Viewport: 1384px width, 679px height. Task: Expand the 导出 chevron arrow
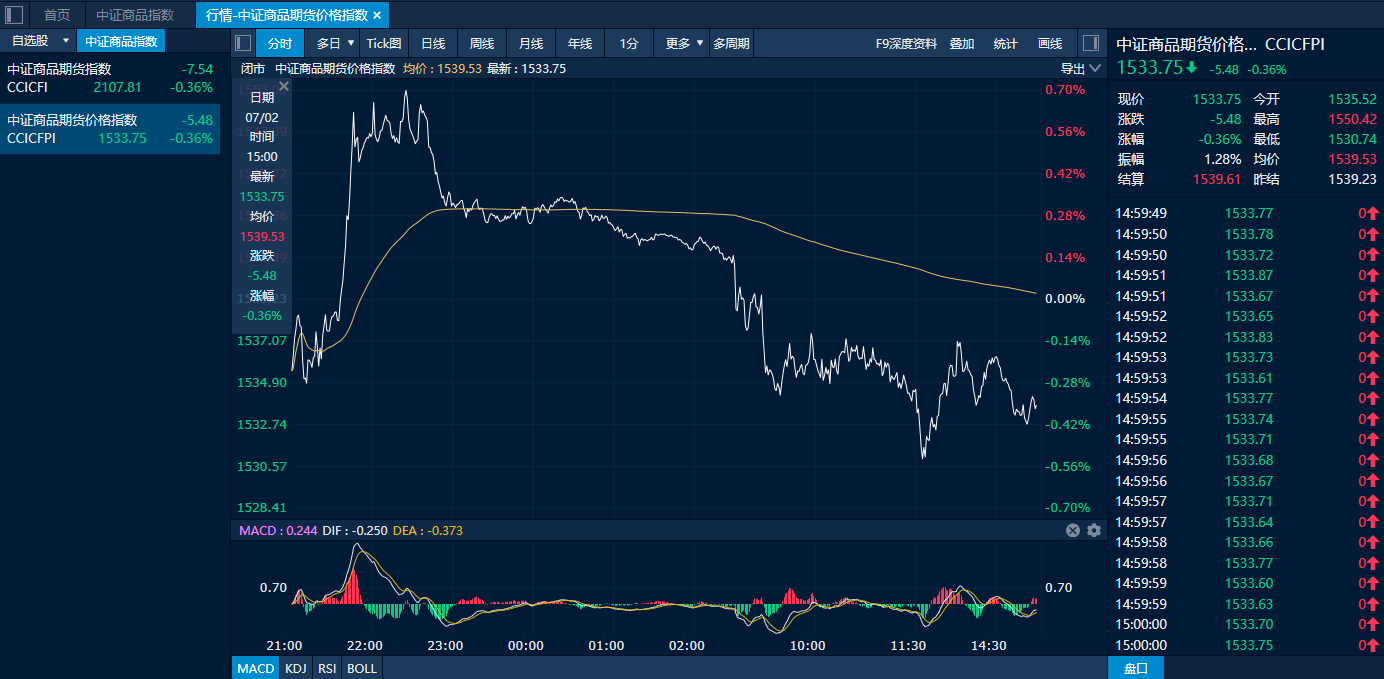(x=1095, y=68)
